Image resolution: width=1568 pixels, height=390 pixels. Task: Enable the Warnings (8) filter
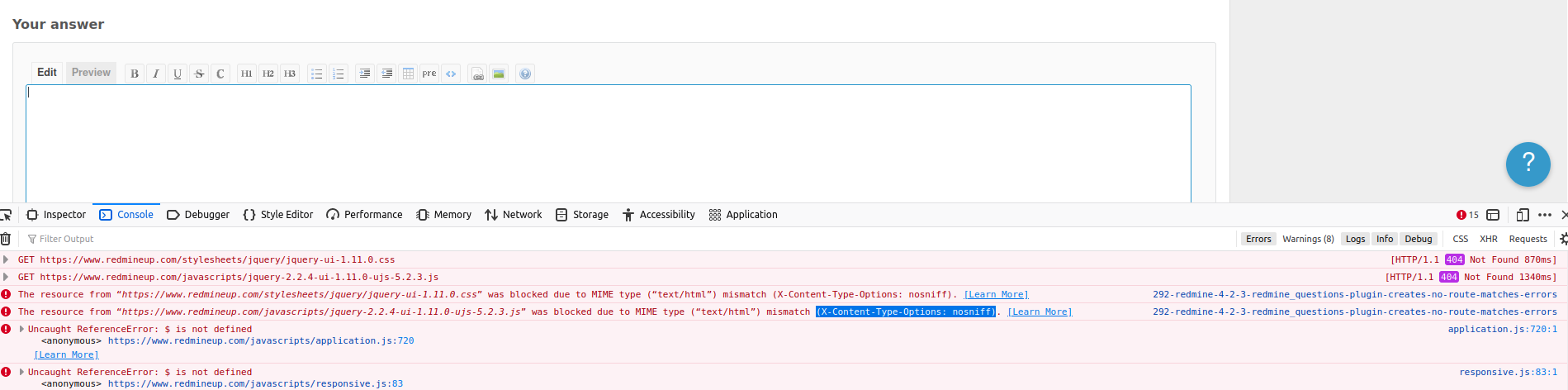point(1308,239)
